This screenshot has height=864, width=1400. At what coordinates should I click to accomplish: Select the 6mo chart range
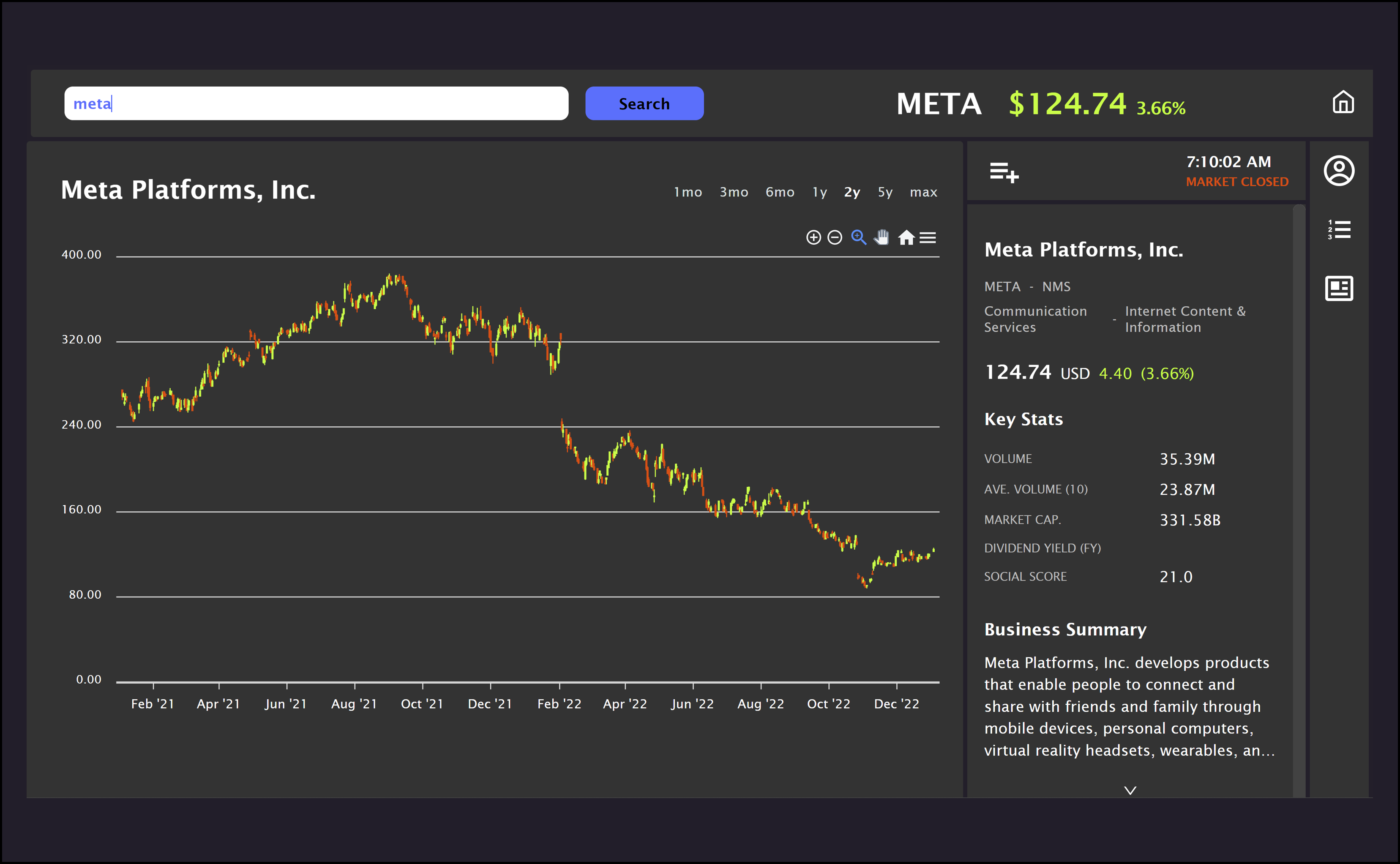pyautogui.click(x=780, y=193)
